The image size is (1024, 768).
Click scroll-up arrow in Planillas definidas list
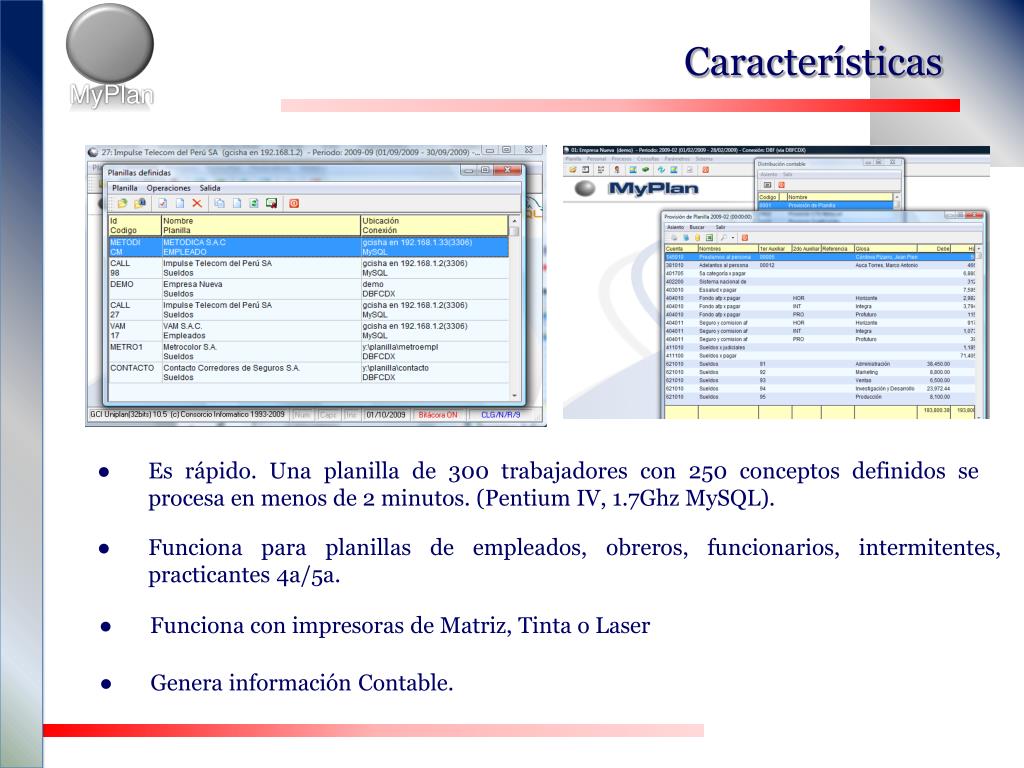515,221
